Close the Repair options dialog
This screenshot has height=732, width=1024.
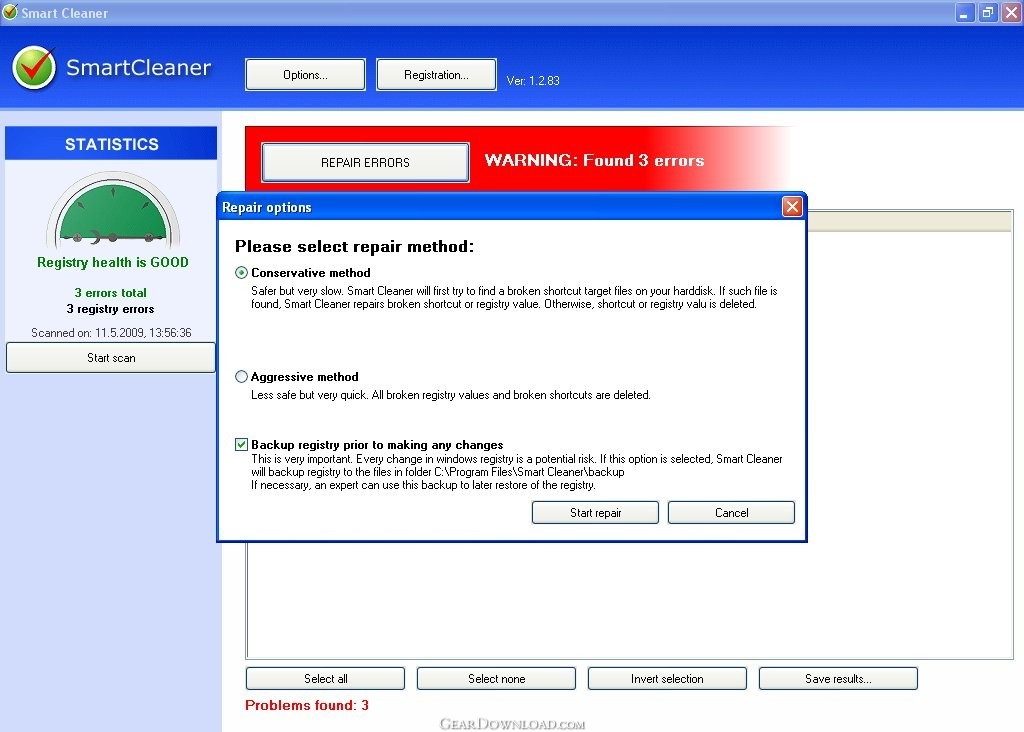pyautogui.click(x=792, y=207)
